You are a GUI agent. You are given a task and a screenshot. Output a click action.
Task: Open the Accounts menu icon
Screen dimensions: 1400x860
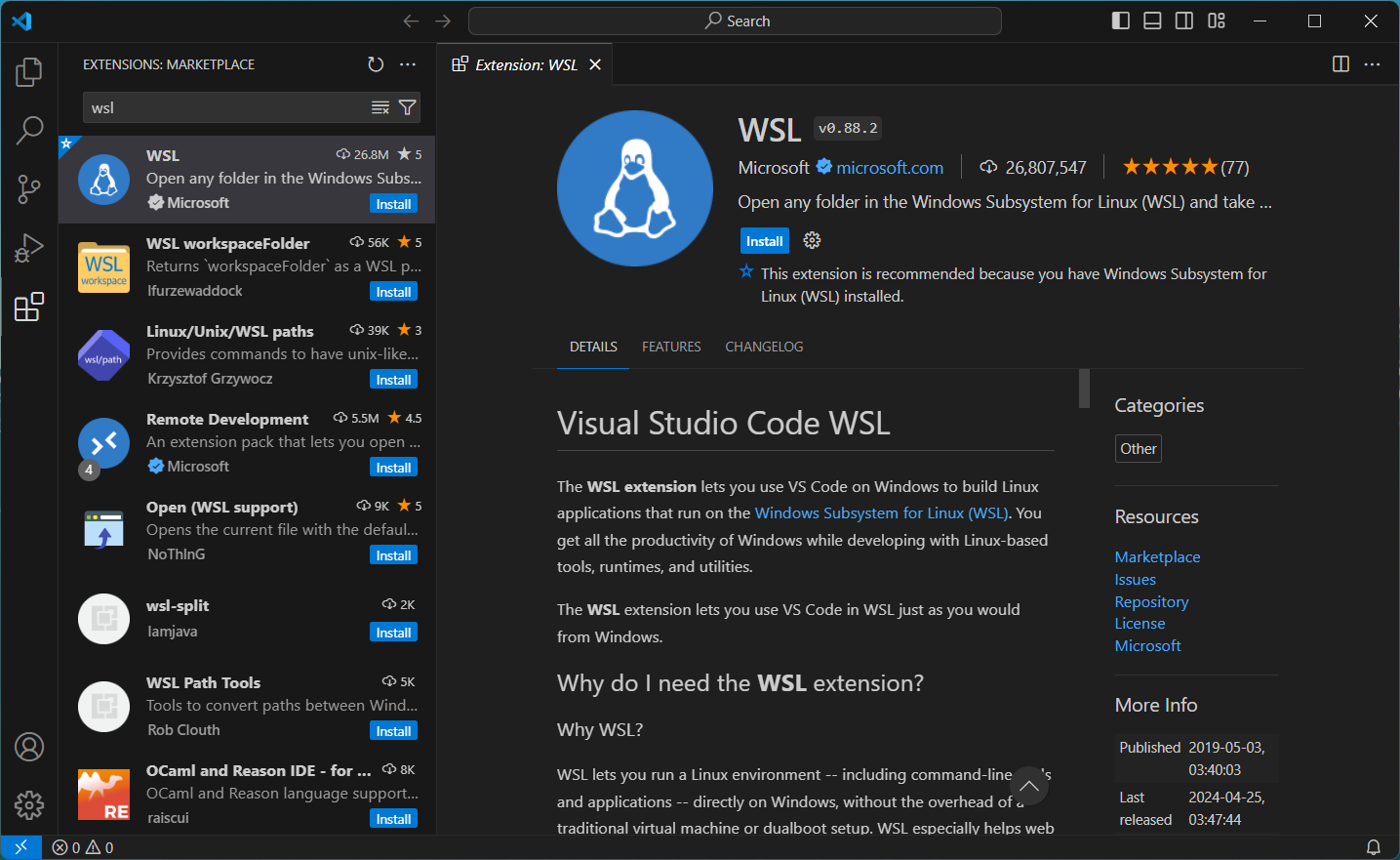(x=29, y=747)
